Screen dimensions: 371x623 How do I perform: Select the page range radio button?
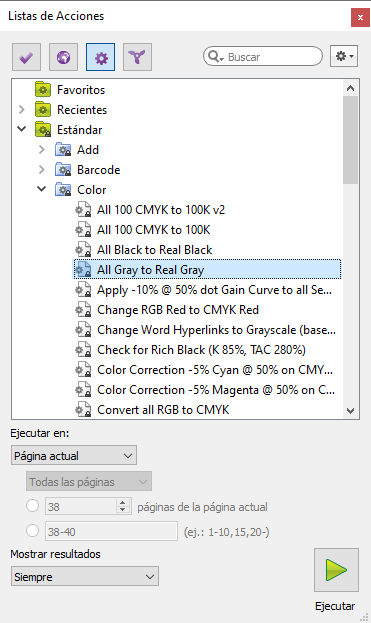coord(32,530)
